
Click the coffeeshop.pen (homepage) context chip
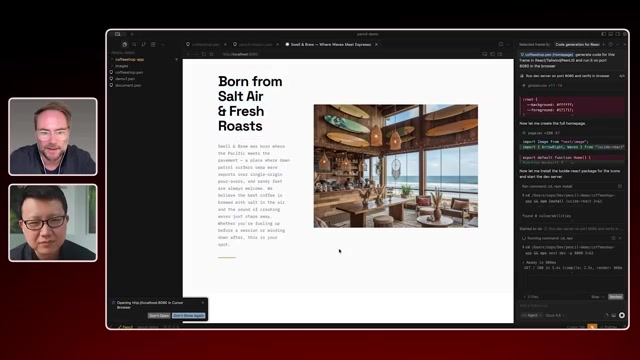547,54
